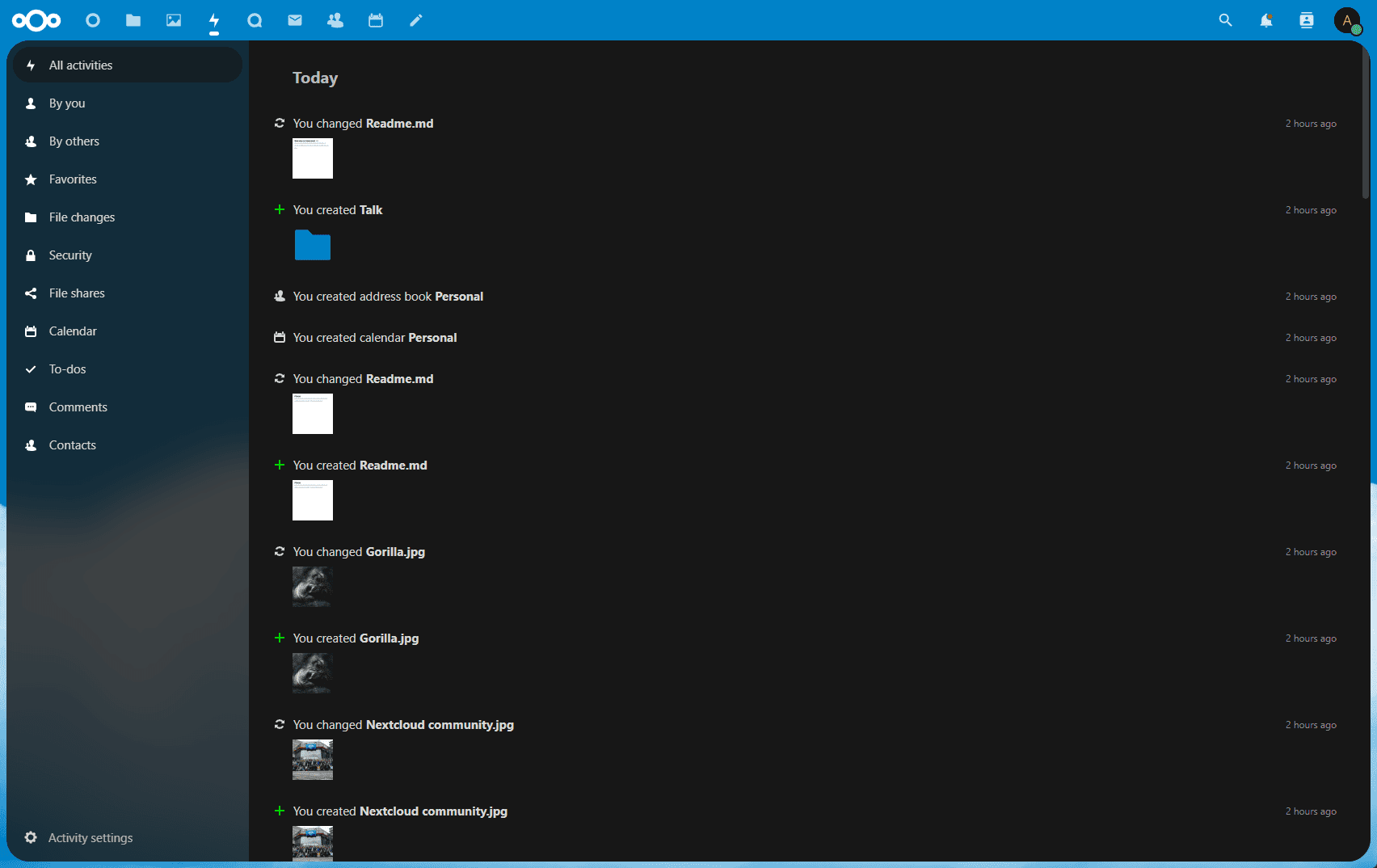This screenshot has height=868, width=1377.
Task: Open the Dashboard app icon
Action: (x=93, y=20)
